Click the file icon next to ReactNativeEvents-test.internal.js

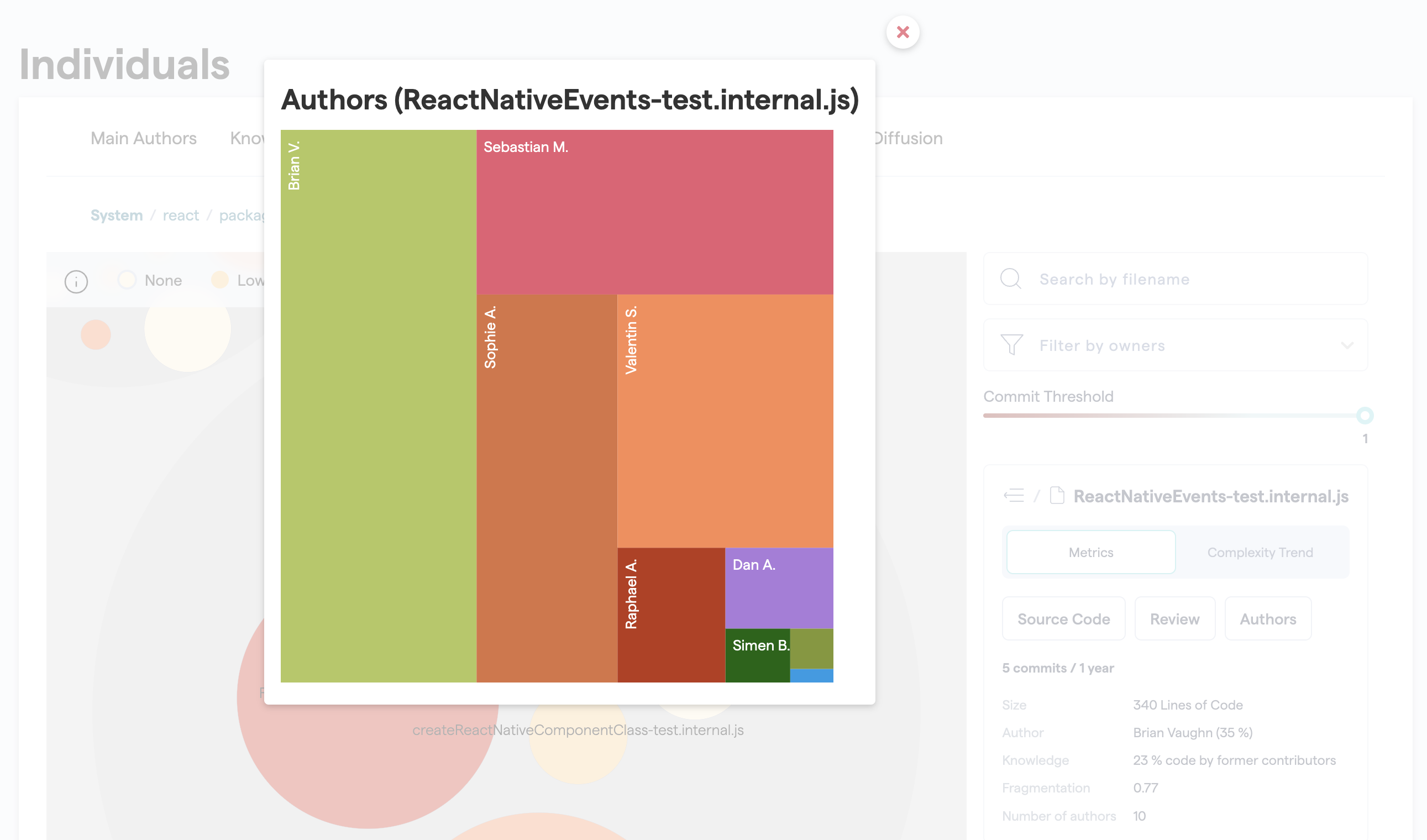1057,496
